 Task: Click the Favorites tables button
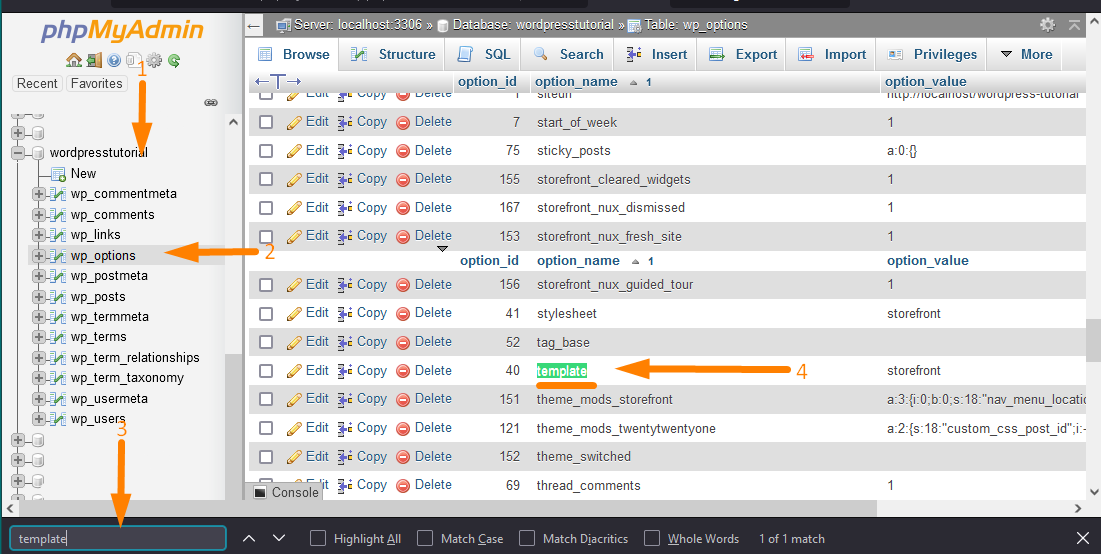point(96,84)
